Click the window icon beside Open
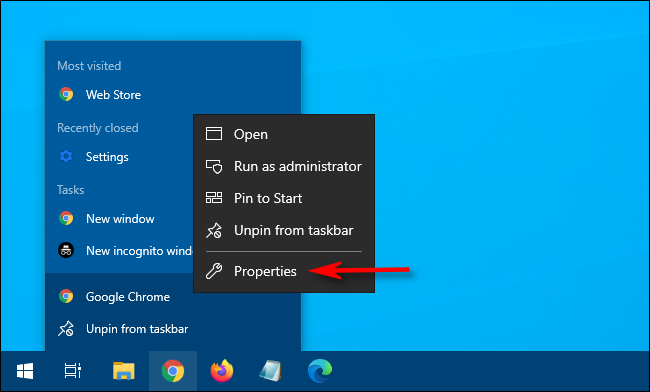Screen dimensions: 650x392 [x=214, y=134]
